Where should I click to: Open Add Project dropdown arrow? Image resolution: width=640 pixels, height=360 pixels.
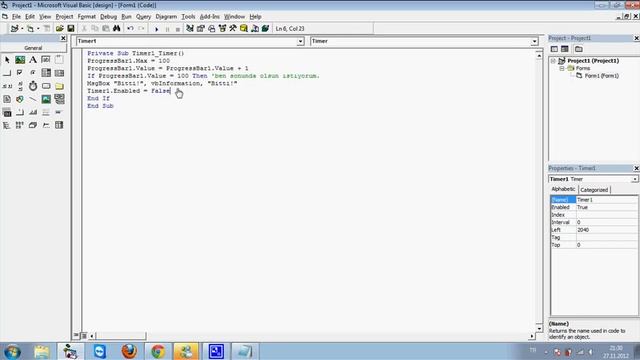(22, 29)
